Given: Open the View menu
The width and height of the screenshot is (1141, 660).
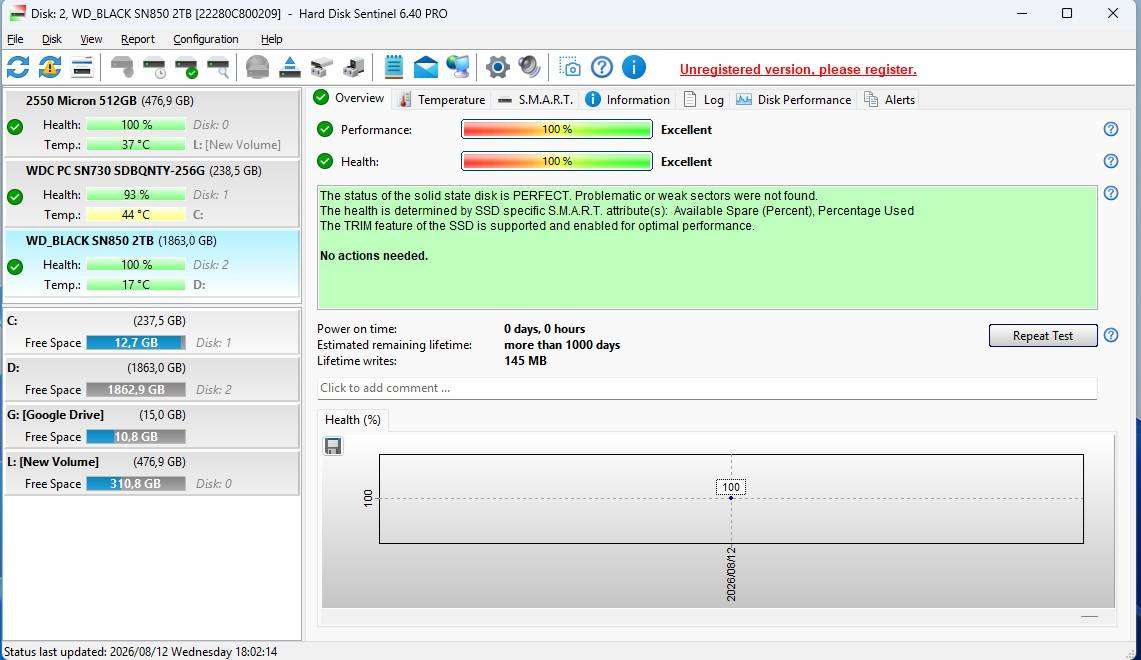Looking at the screenshot, I should [91, 39].
